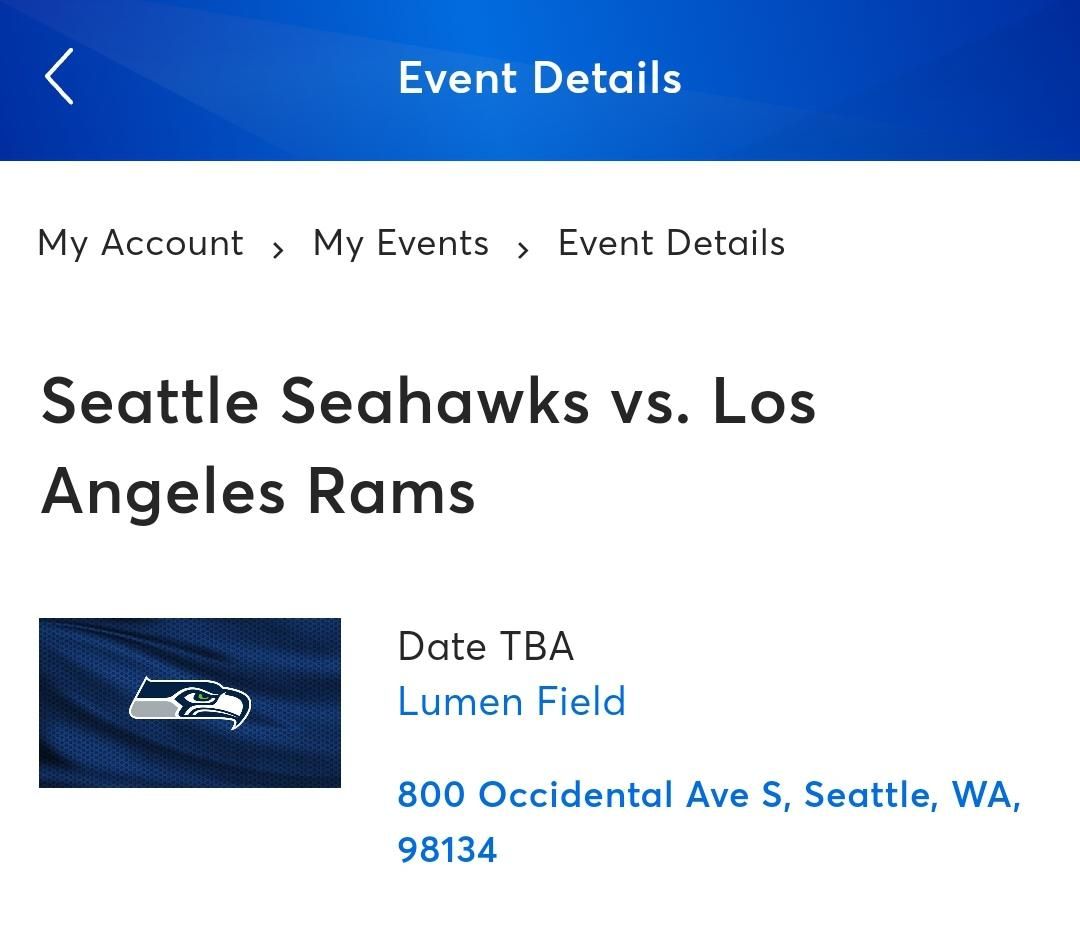1080x932 pixels.
Task: Click the Event Details header title
Action: [540, 78]
